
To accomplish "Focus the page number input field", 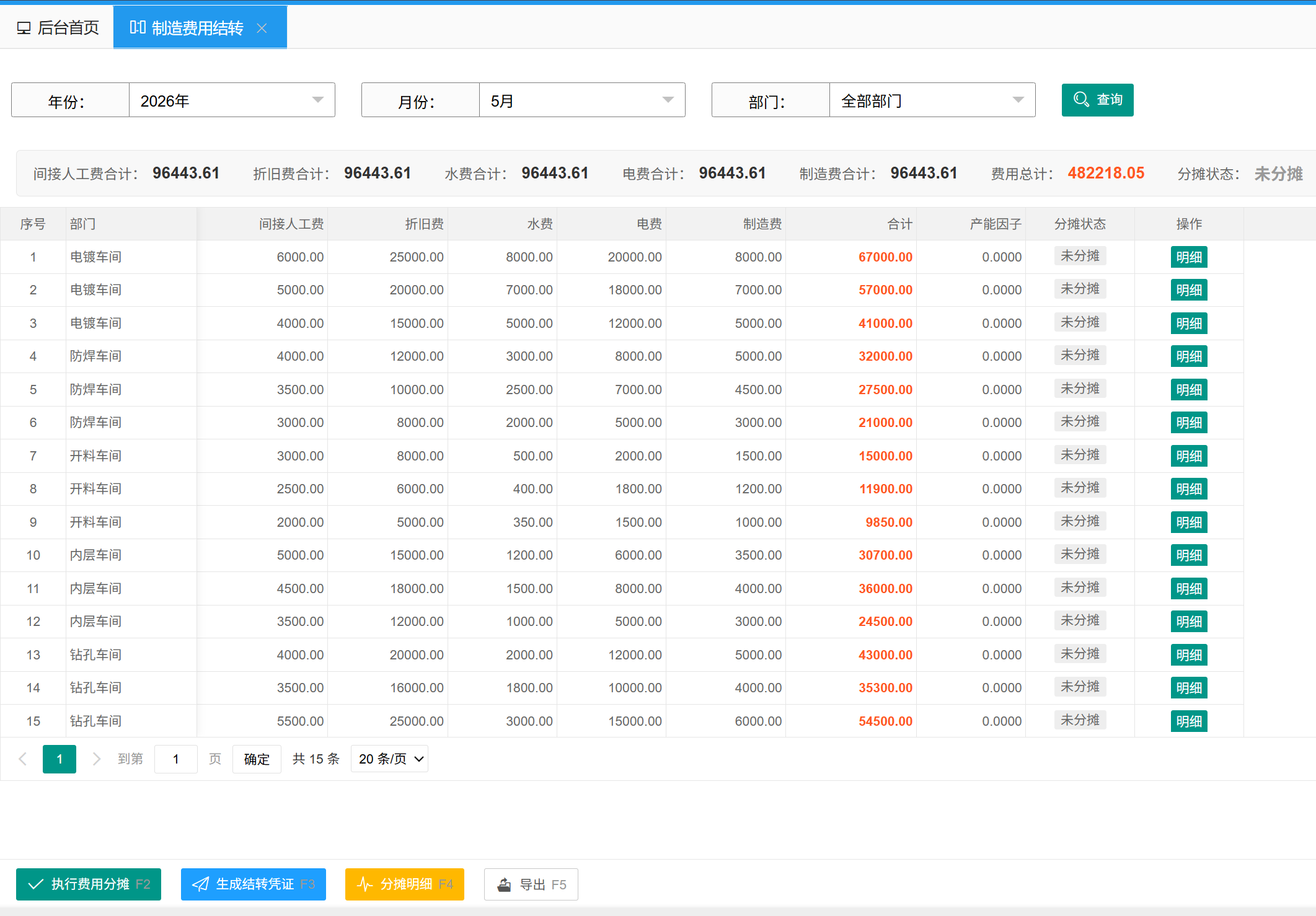I will (176, 759).
